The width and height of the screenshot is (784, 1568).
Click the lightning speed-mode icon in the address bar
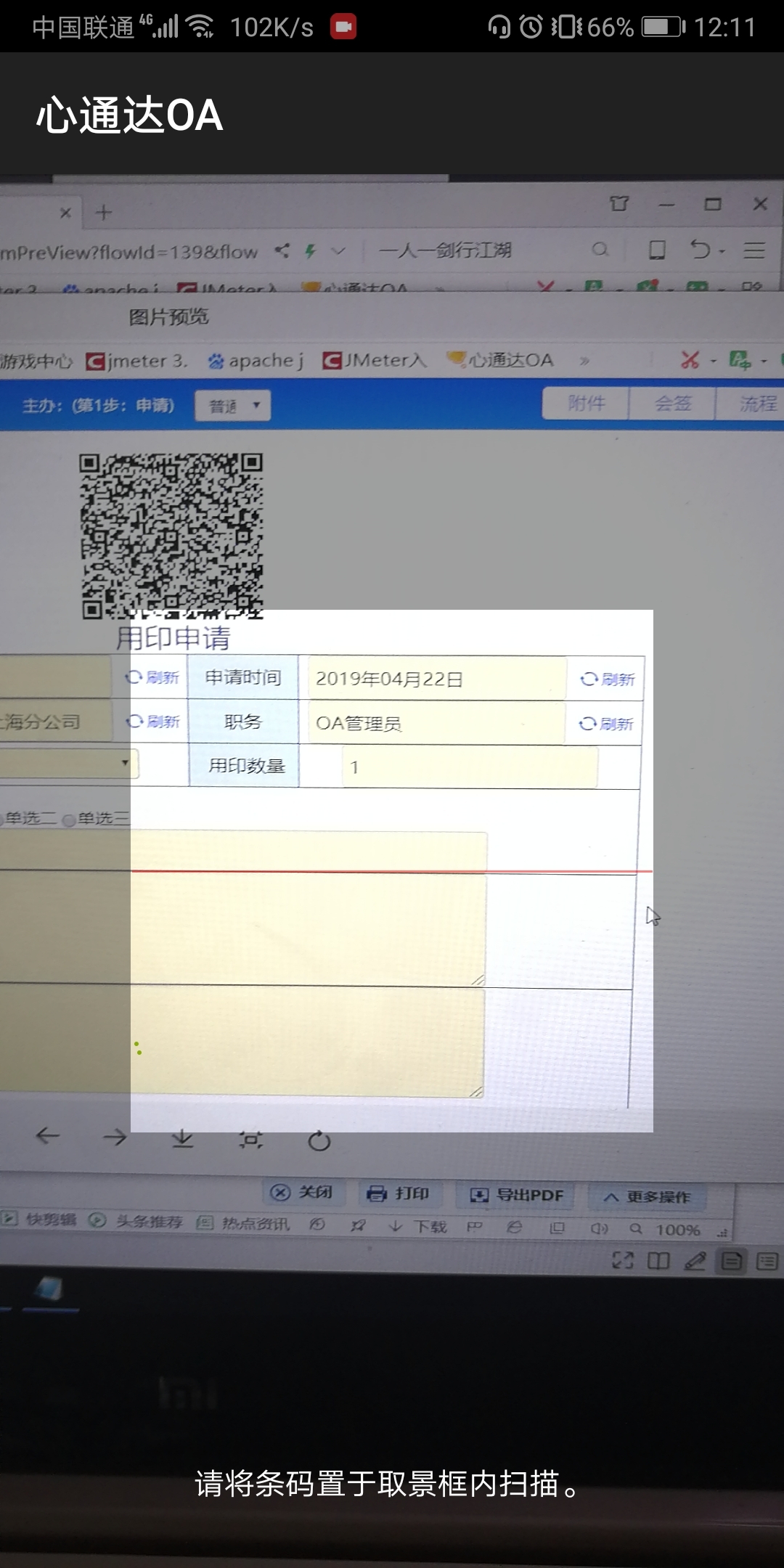coord(311,251)
